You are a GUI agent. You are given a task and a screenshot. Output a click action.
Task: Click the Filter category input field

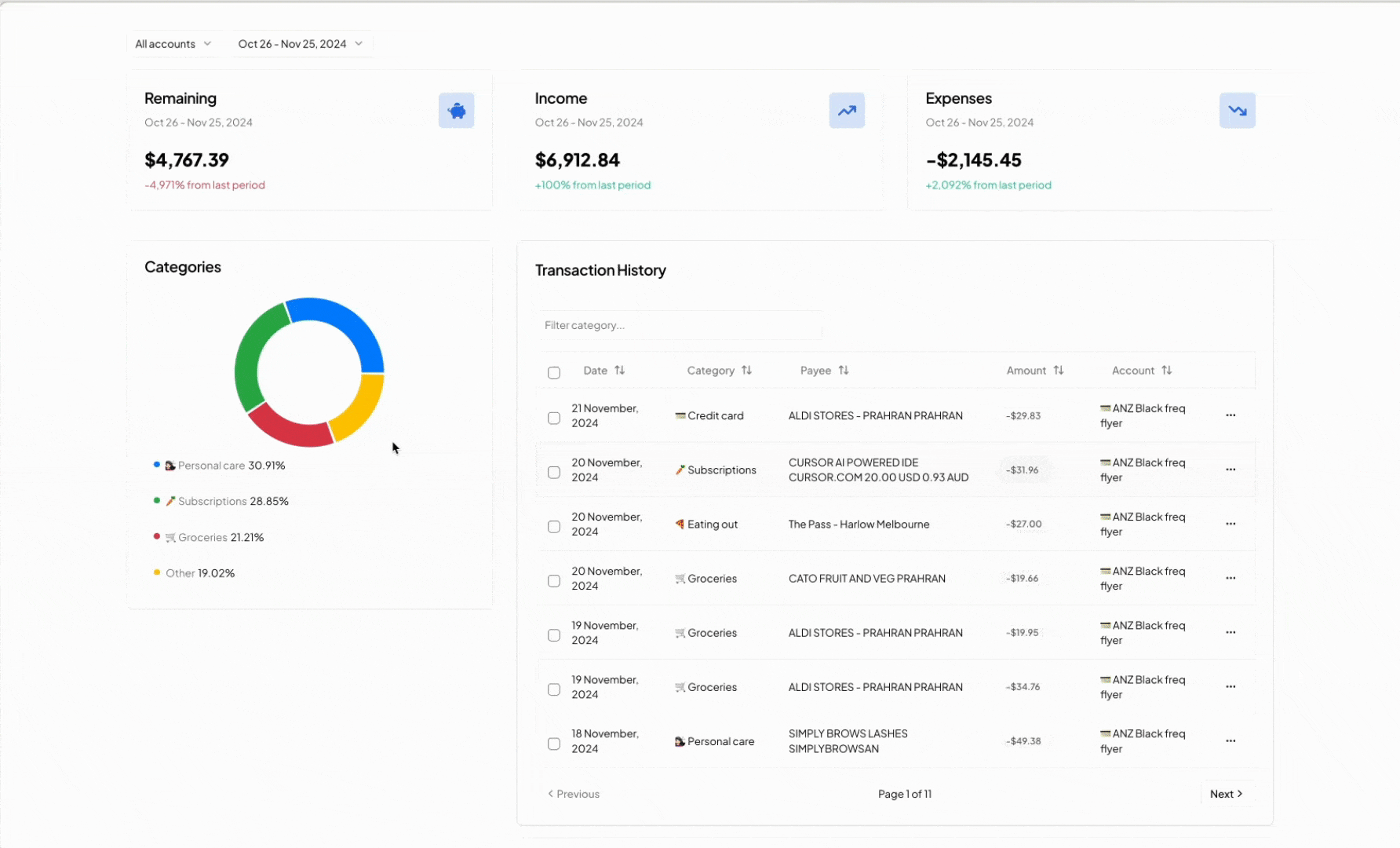tap(679, 325)
